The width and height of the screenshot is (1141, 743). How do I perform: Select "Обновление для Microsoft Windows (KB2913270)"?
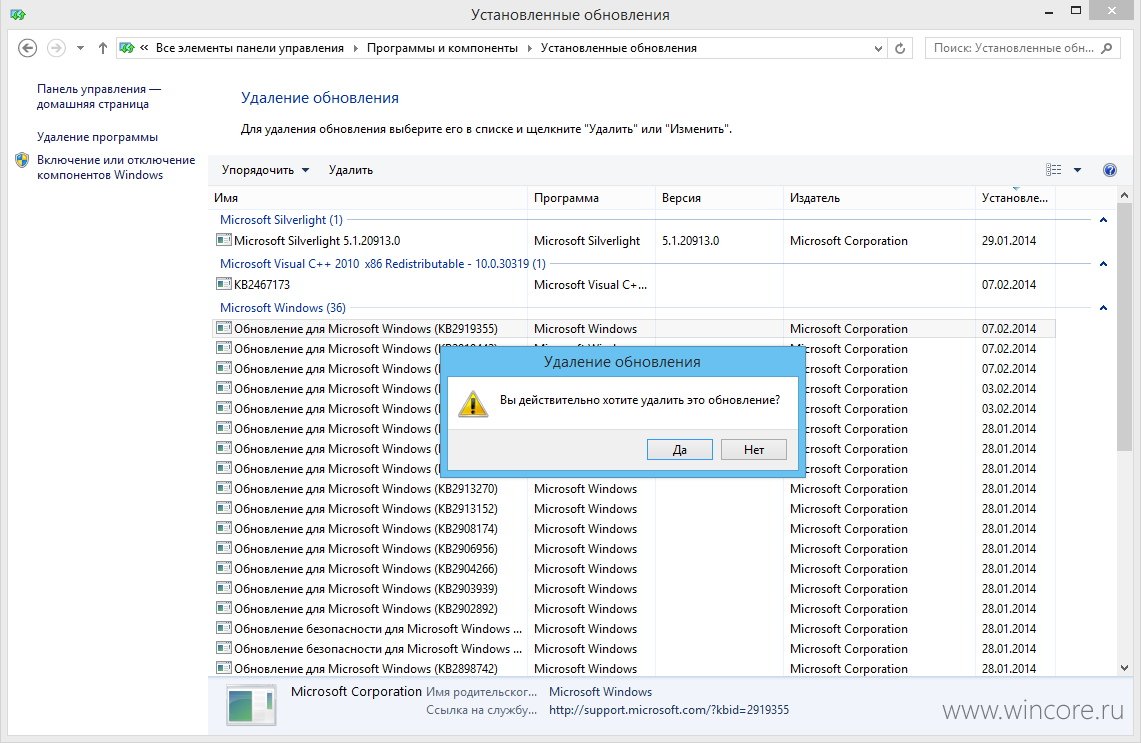(366, 489)
